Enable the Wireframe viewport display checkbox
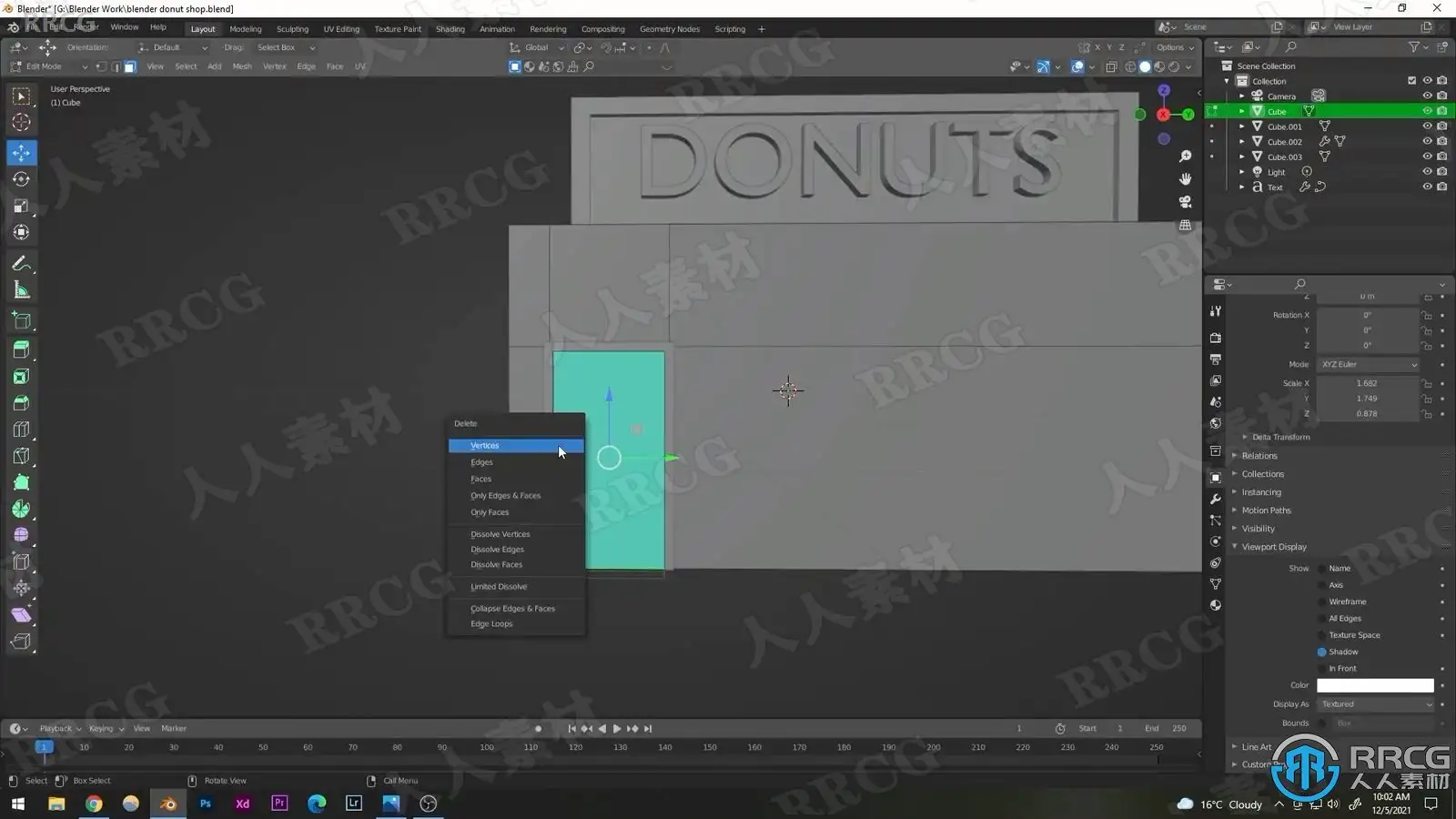This screenshot has width=1456, height=819. 1321,602
